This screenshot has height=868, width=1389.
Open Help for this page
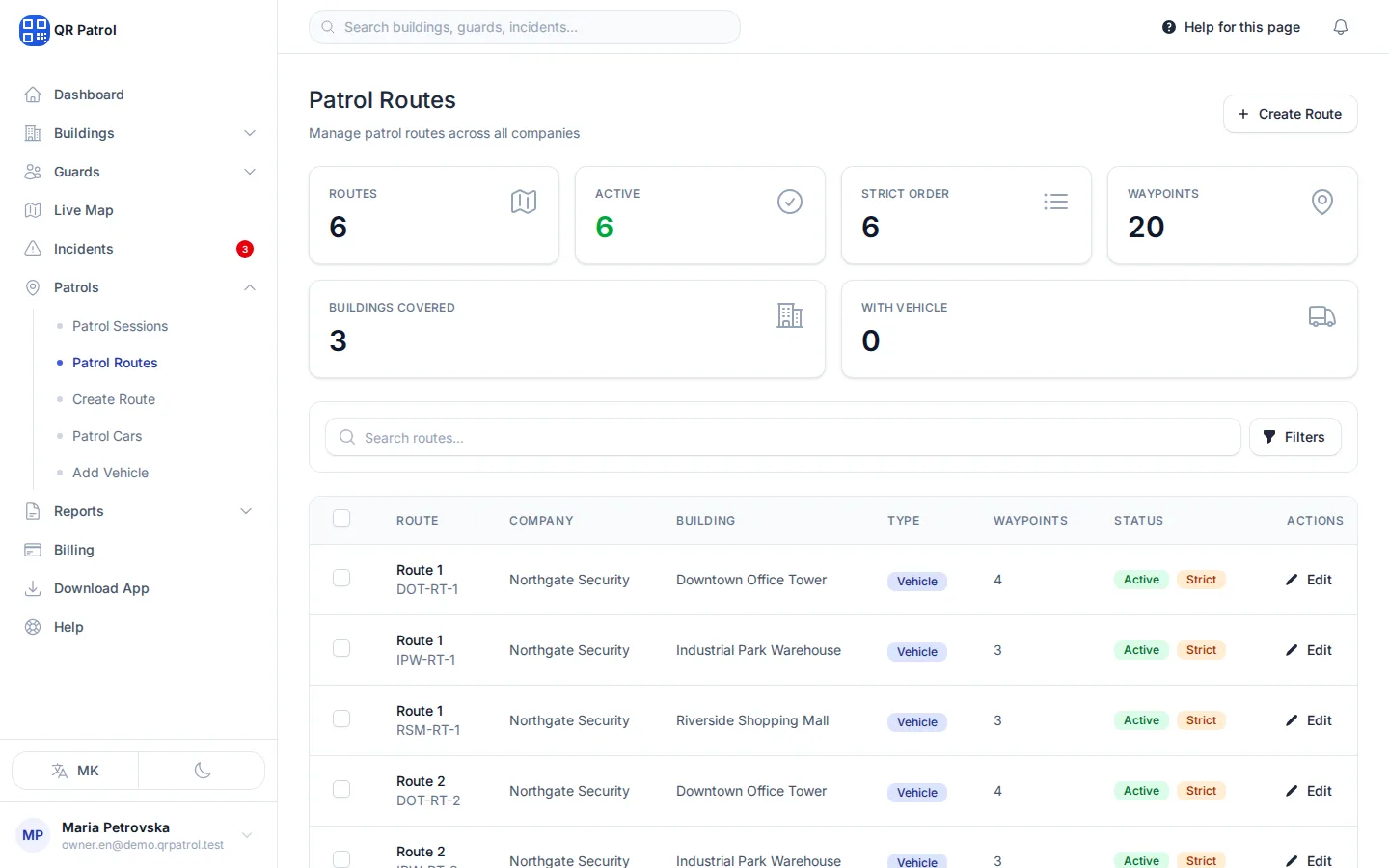(x=1231, y=27)
